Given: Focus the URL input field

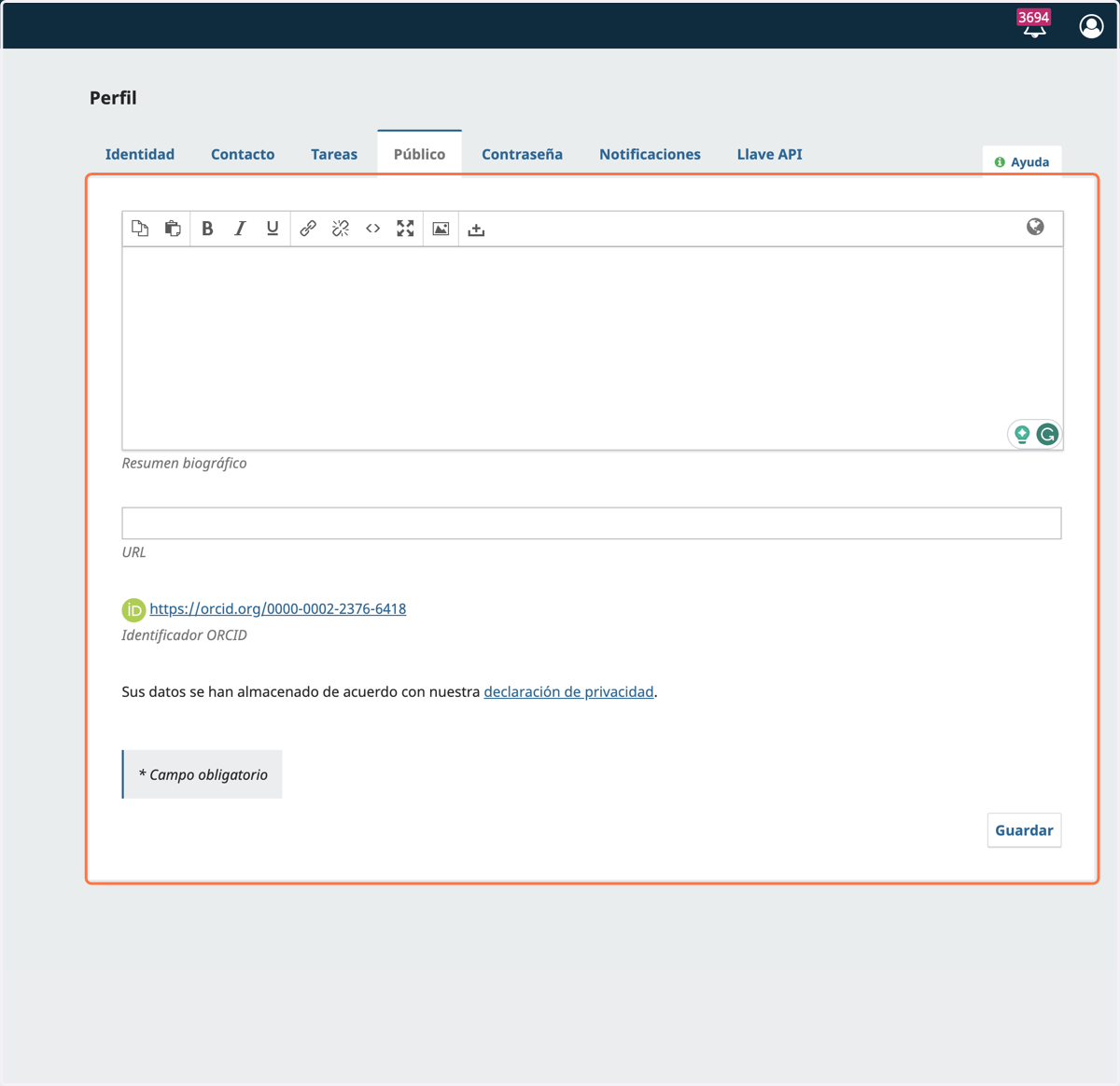Looking at the screenshot, I should coord(592,523).
